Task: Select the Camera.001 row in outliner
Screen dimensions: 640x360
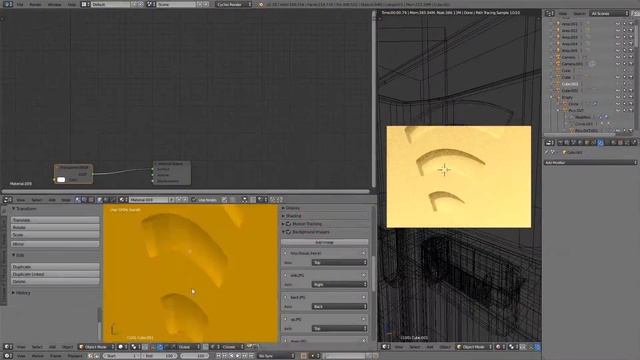Action: [571, 64]
